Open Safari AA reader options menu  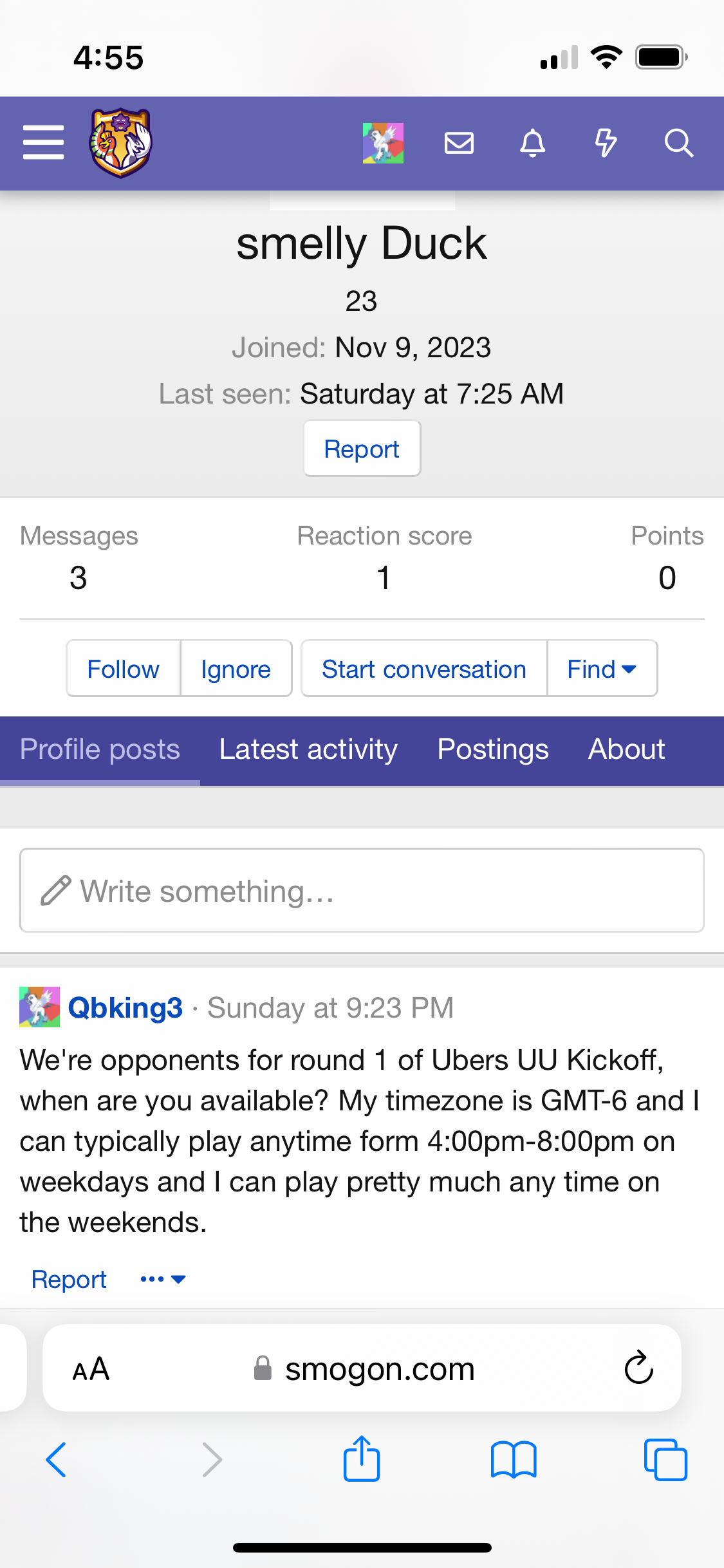click(x=91, y=1368)
